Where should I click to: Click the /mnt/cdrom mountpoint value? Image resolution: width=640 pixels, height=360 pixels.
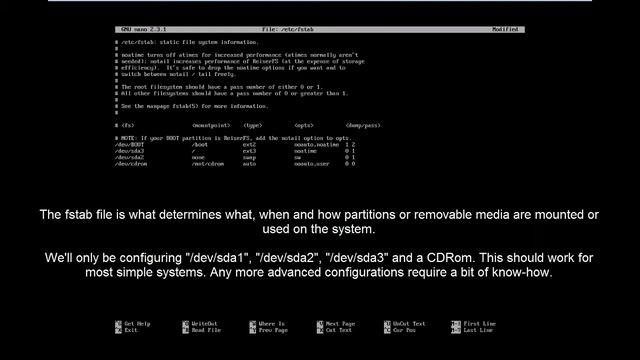pyautogui.click(x=208, y=164)
